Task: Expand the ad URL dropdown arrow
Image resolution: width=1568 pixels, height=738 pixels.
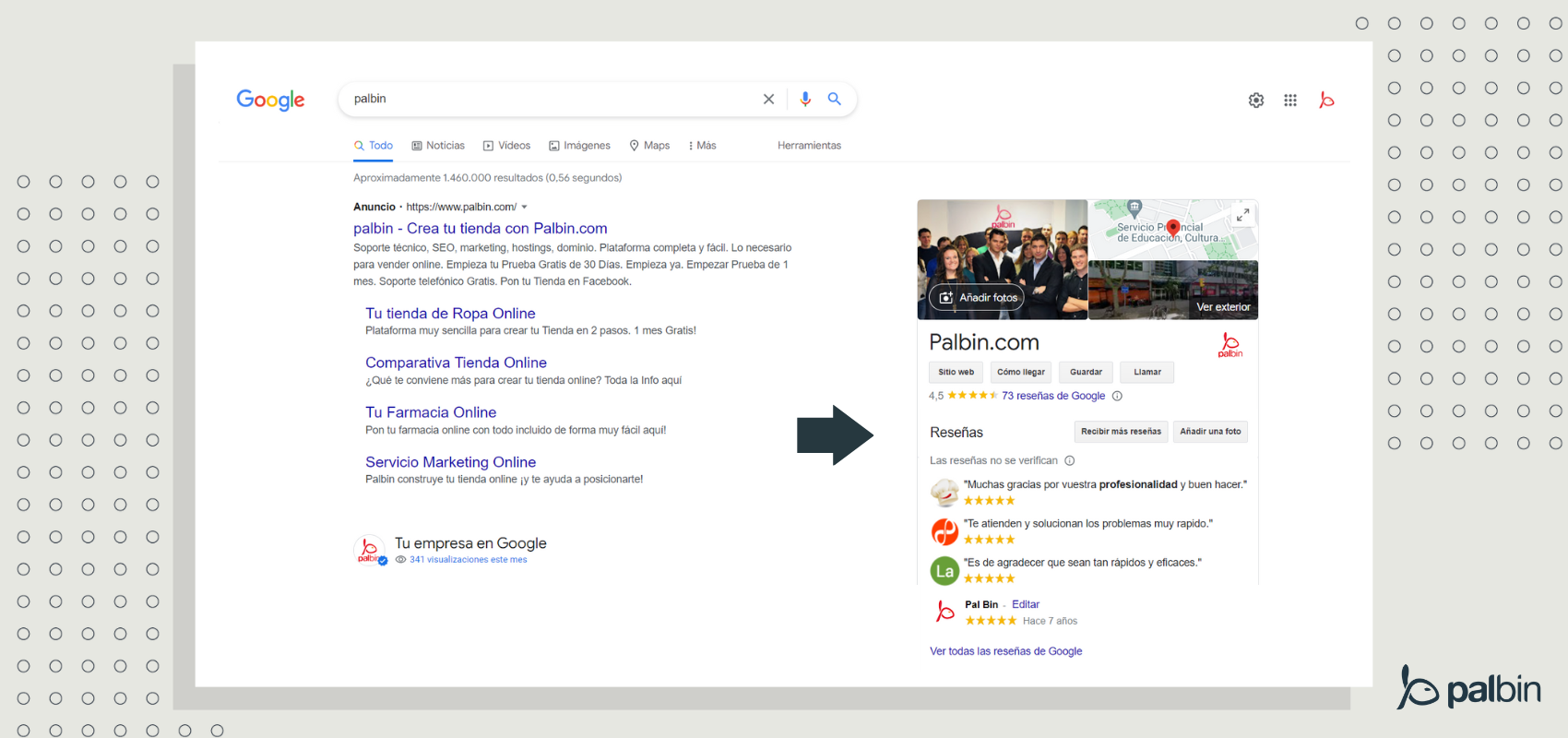Action: [525, 208]
